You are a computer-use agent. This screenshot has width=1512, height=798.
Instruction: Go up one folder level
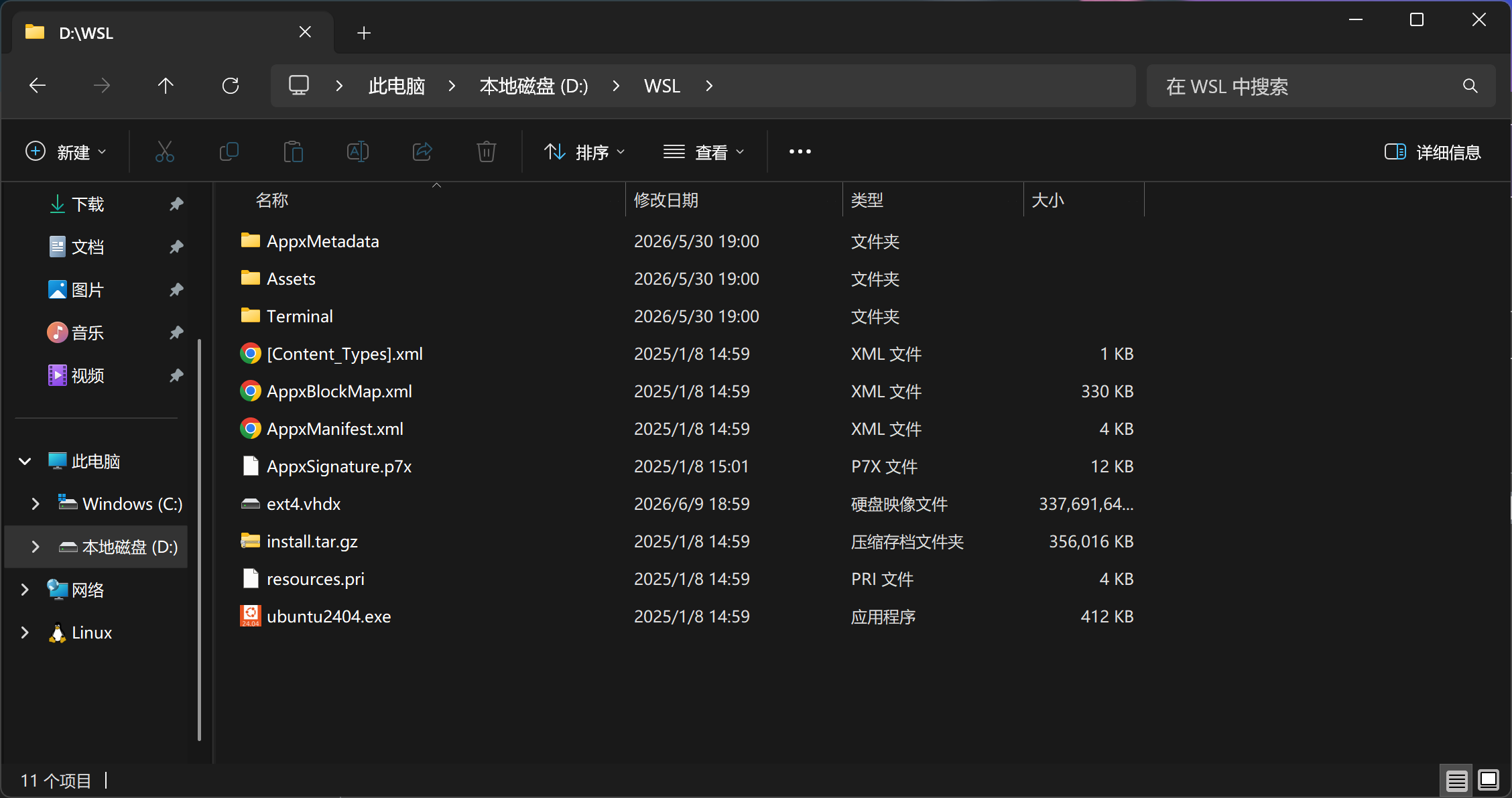(x=166, y=86)
